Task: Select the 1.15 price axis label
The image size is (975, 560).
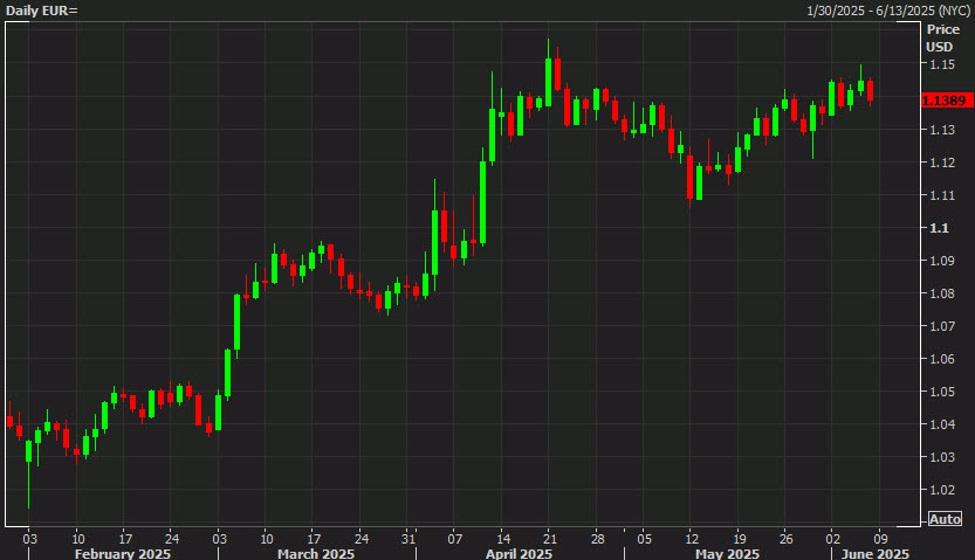Action: [939, 65]
